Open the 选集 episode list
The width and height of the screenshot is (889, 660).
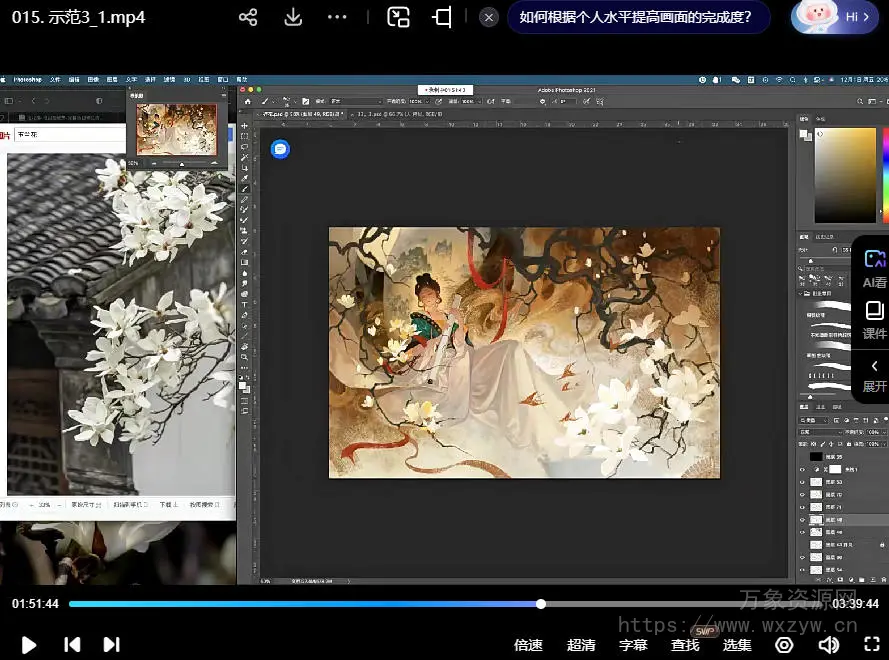[x=737, y=645]
